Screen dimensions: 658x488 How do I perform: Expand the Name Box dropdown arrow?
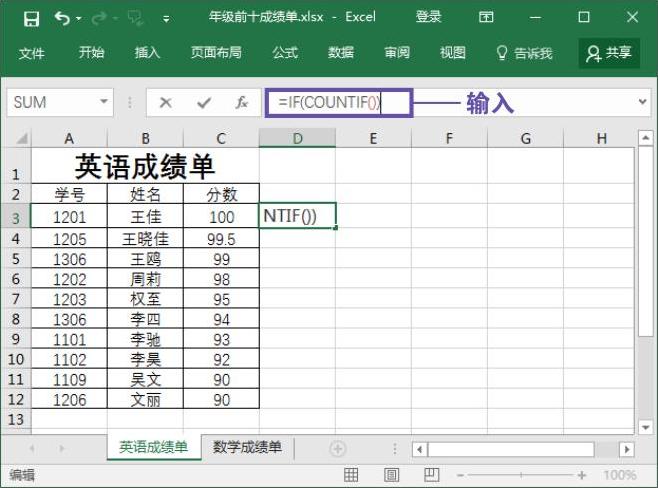[x=104, y=102]
